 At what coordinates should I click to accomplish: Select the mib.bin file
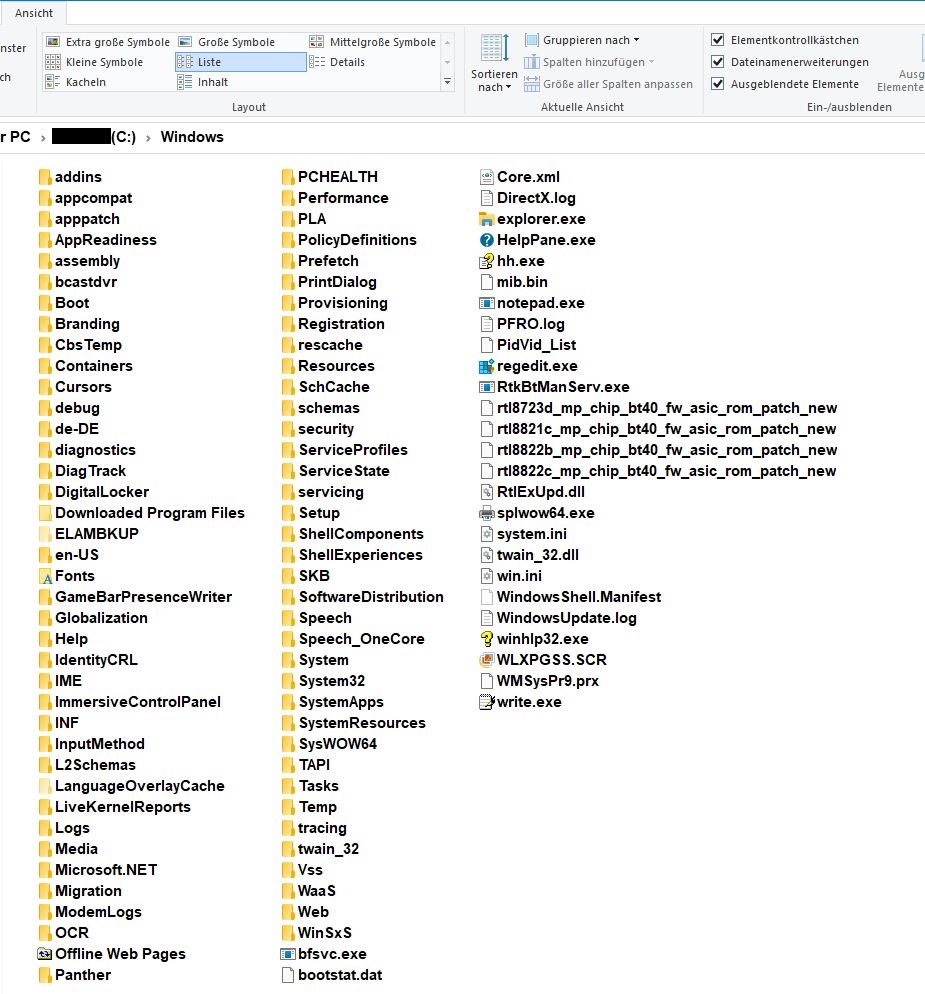(x=514, y=282)
